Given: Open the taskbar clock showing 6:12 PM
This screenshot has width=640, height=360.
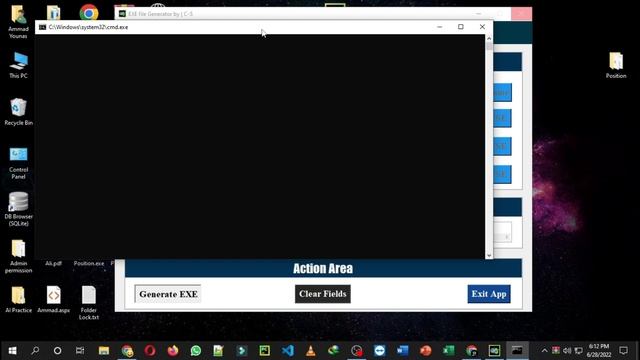Looking at the screenshot, I should (599, 351).
